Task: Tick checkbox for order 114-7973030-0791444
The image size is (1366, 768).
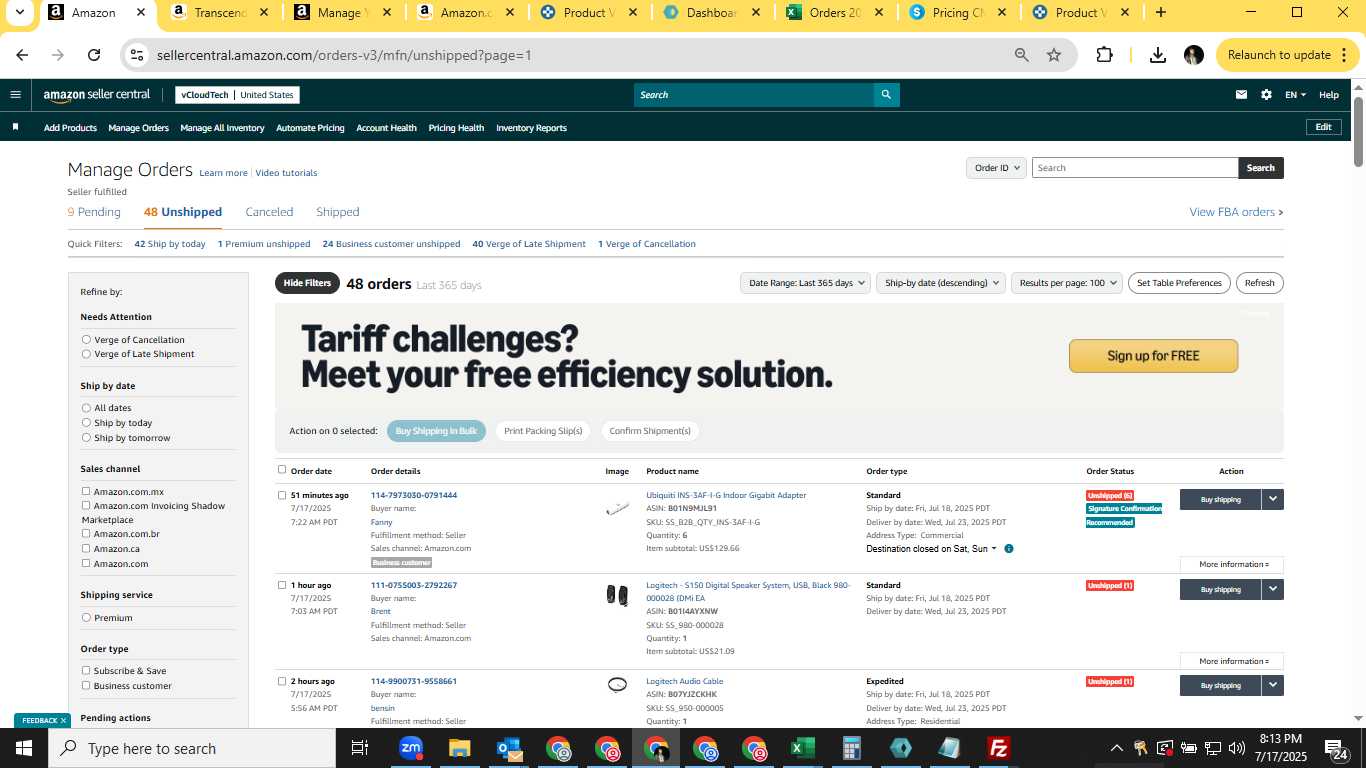Action: tap(282, 495)
